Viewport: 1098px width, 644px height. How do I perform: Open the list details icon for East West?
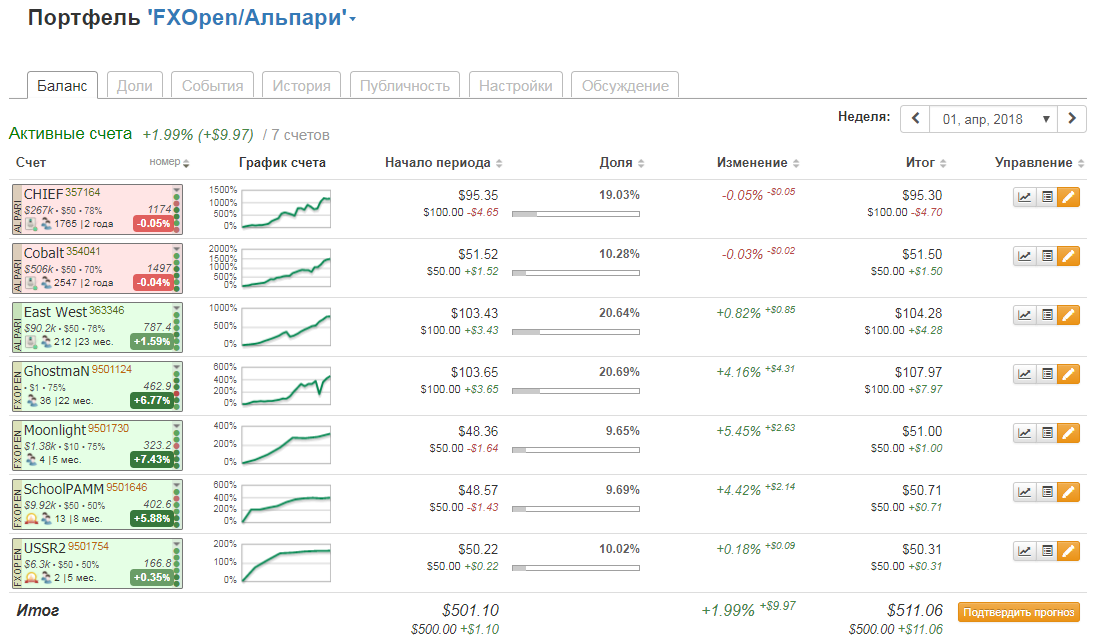pyautogui.click(x=1047, y=315)
